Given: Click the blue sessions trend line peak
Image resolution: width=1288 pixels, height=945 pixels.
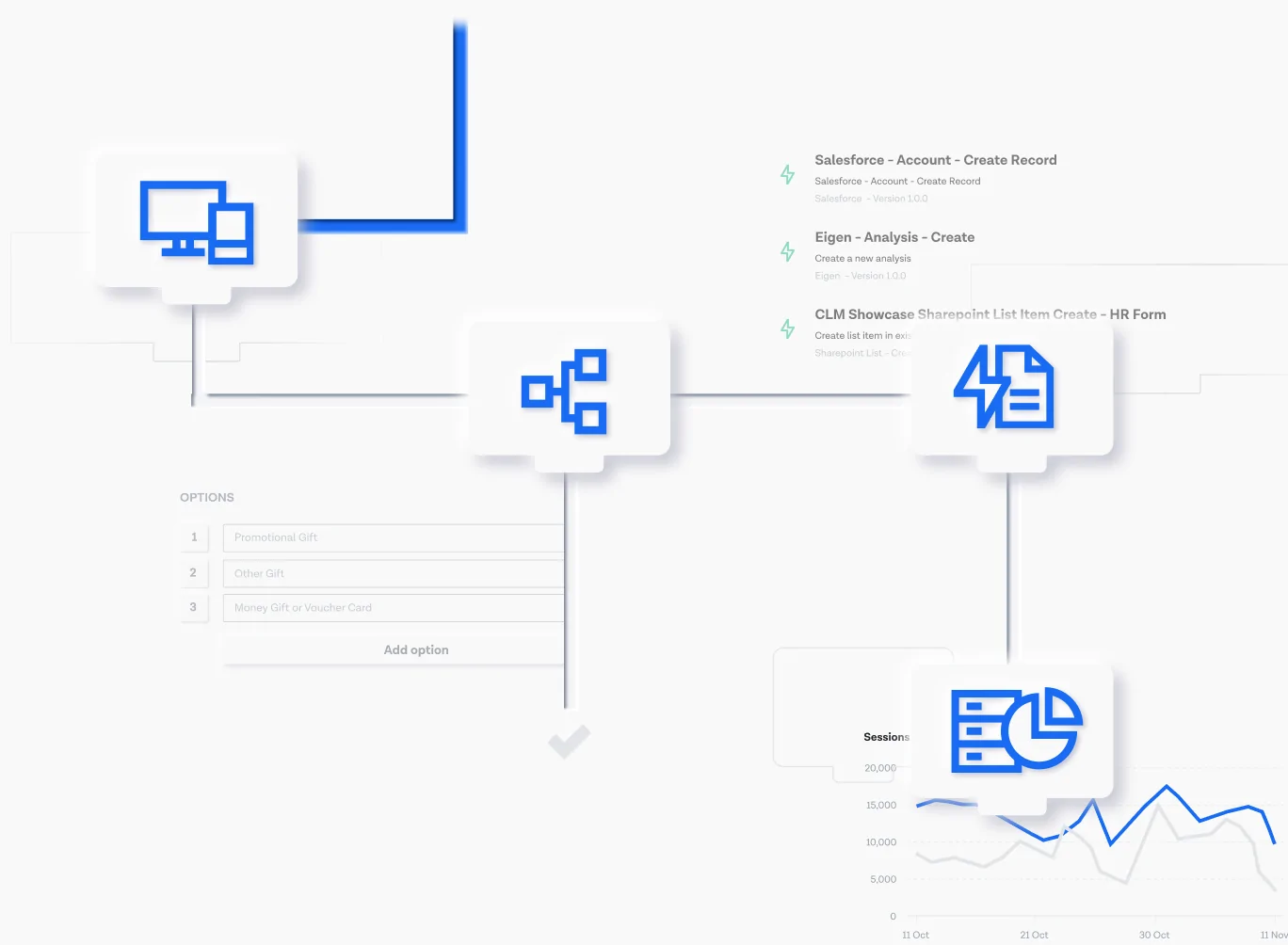Looking at the screenshot, I should click(1167, 786).
